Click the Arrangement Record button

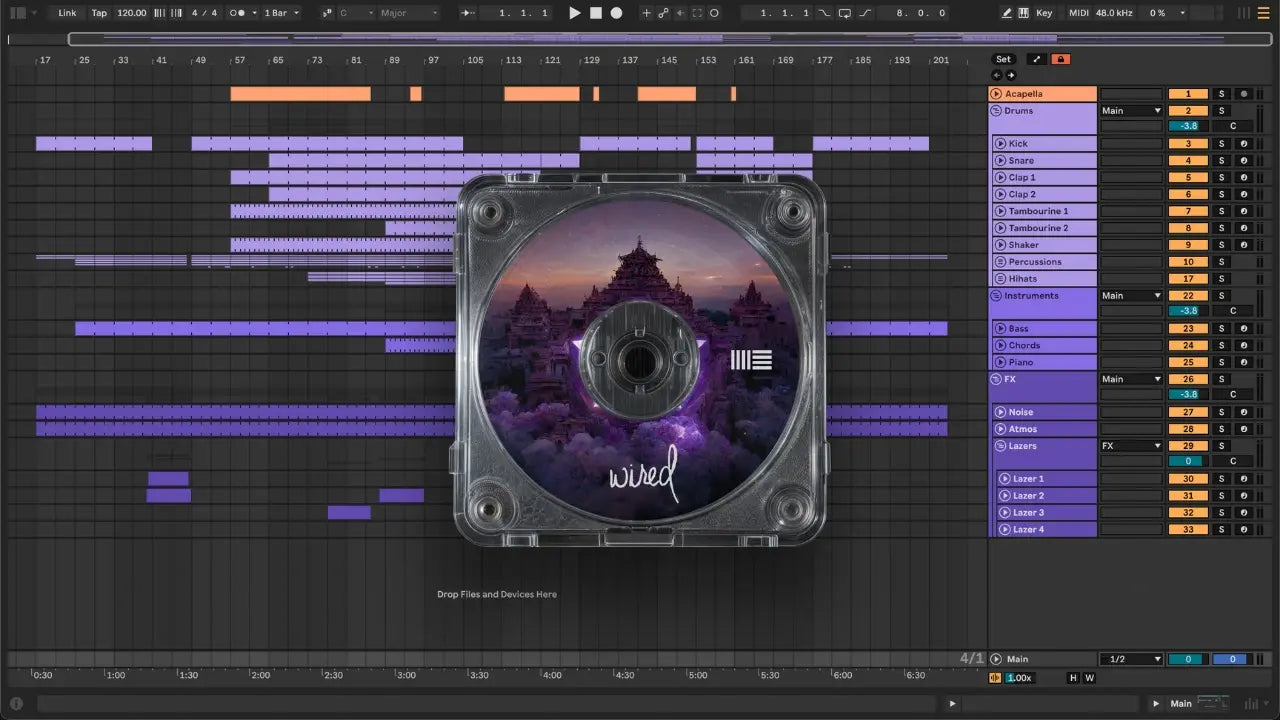click(616, 13)
